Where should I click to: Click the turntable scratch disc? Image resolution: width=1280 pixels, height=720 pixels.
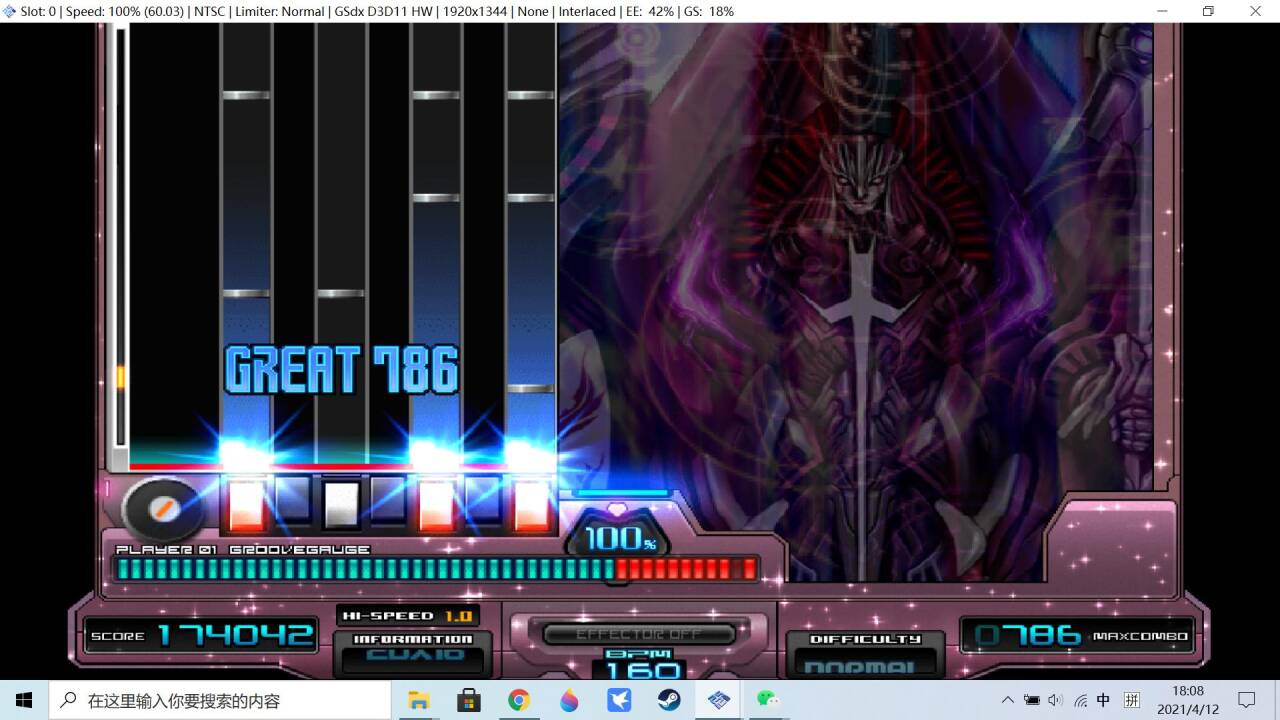click(162, 510)
